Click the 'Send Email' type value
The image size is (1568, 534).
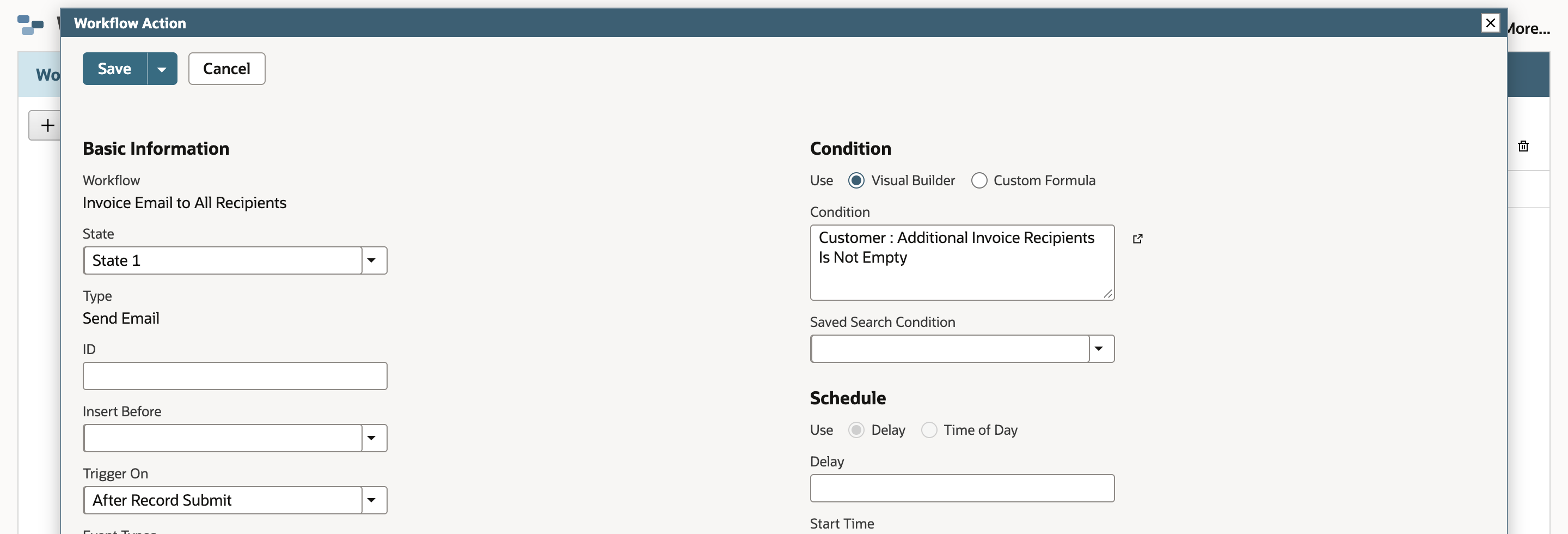121,318
